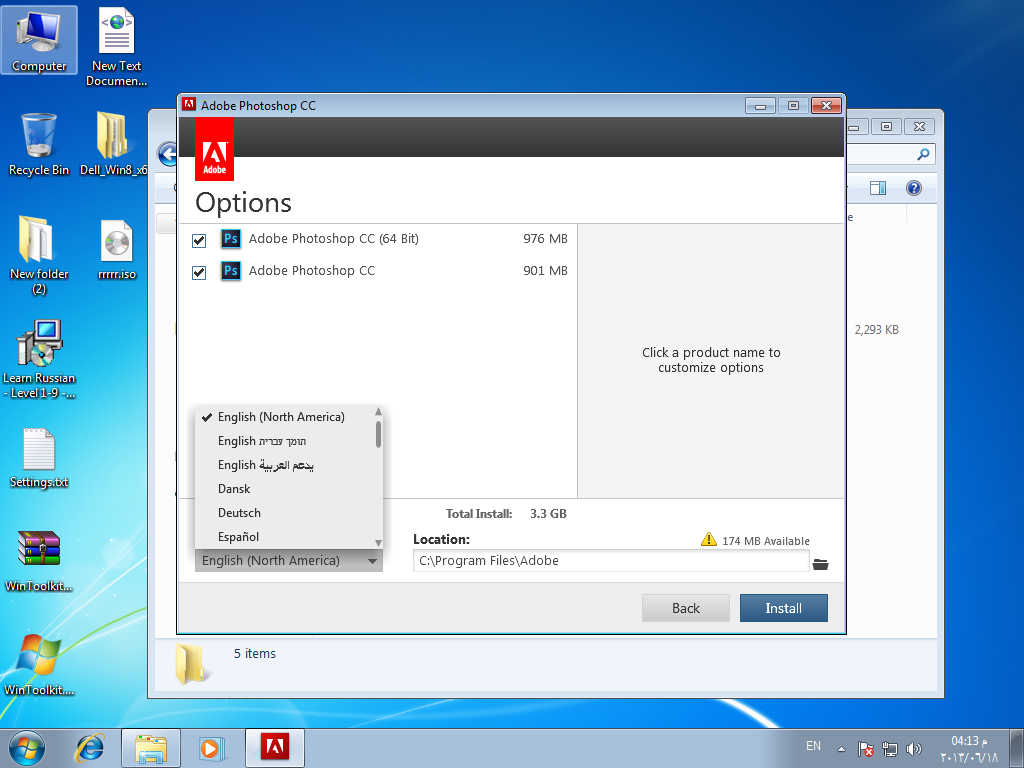Select WinToolkit WinRAR archive icon
This screenshot has width=1024, height=768.
pyautogui.click(x=39, y=560)
